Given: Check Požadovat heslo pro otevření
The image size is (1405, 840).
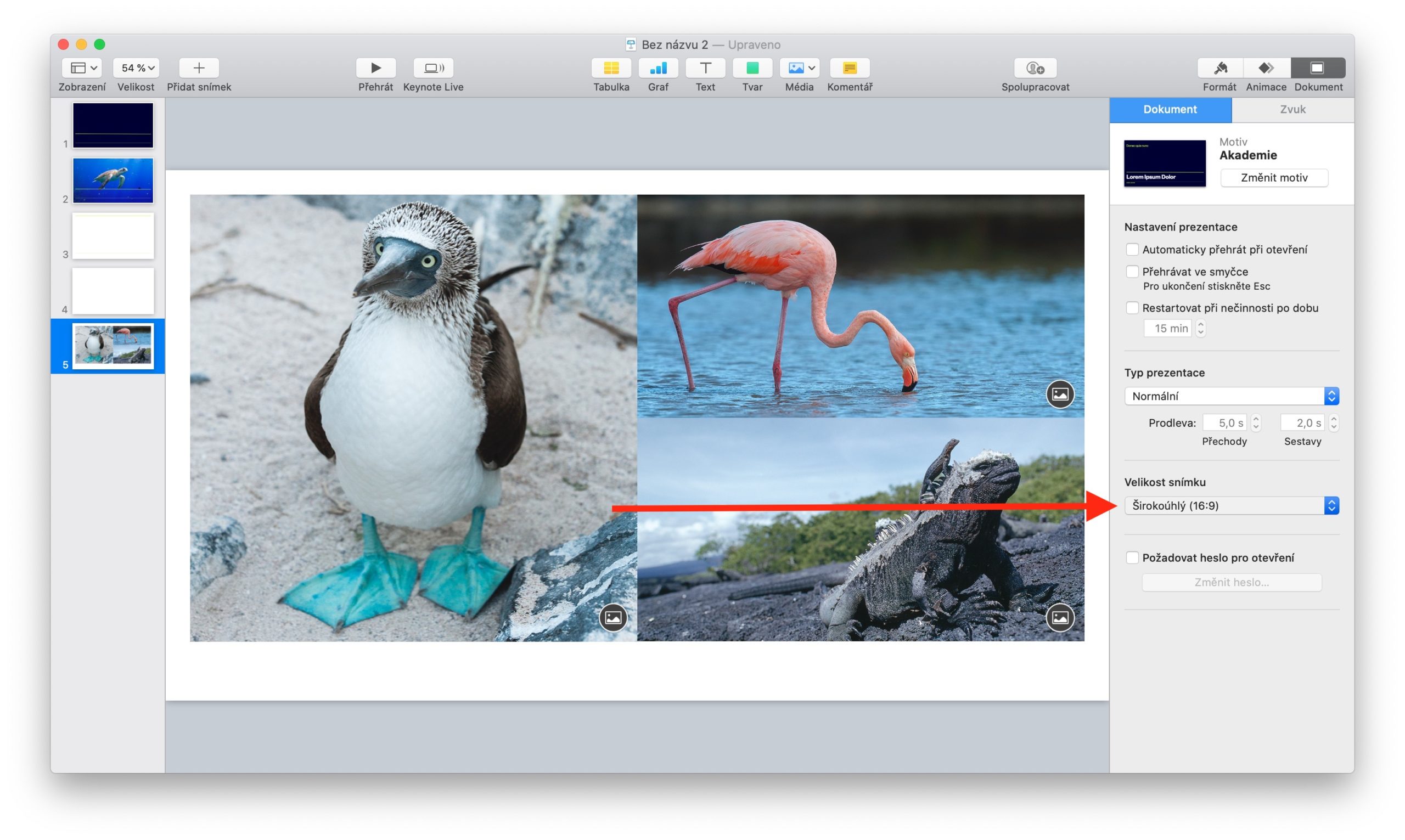Looking at the screenshot, I should click(1132, 557).
